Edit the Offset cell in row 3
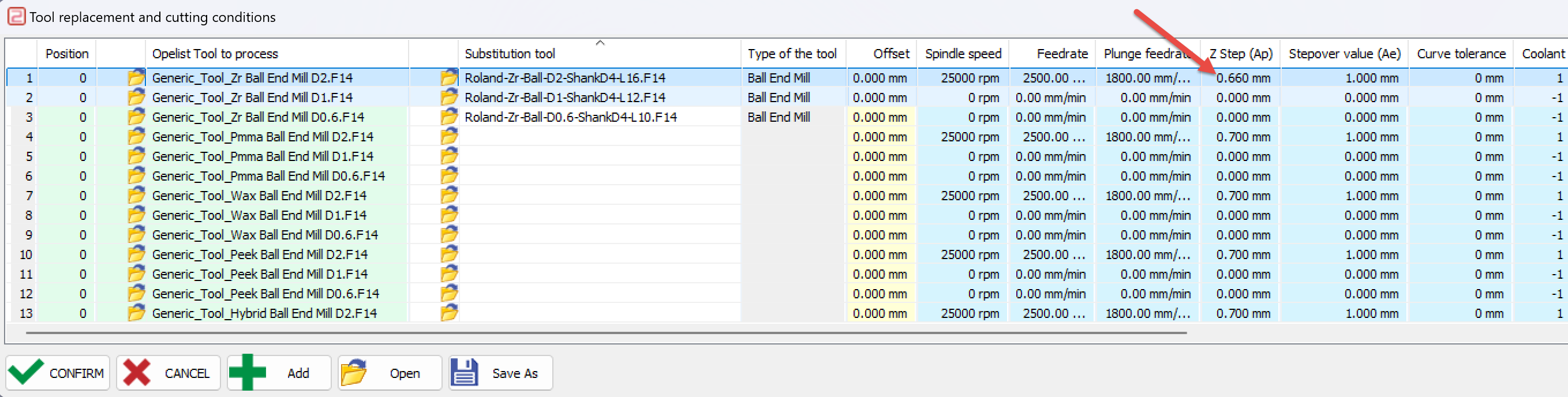 [x=881, y=117]
